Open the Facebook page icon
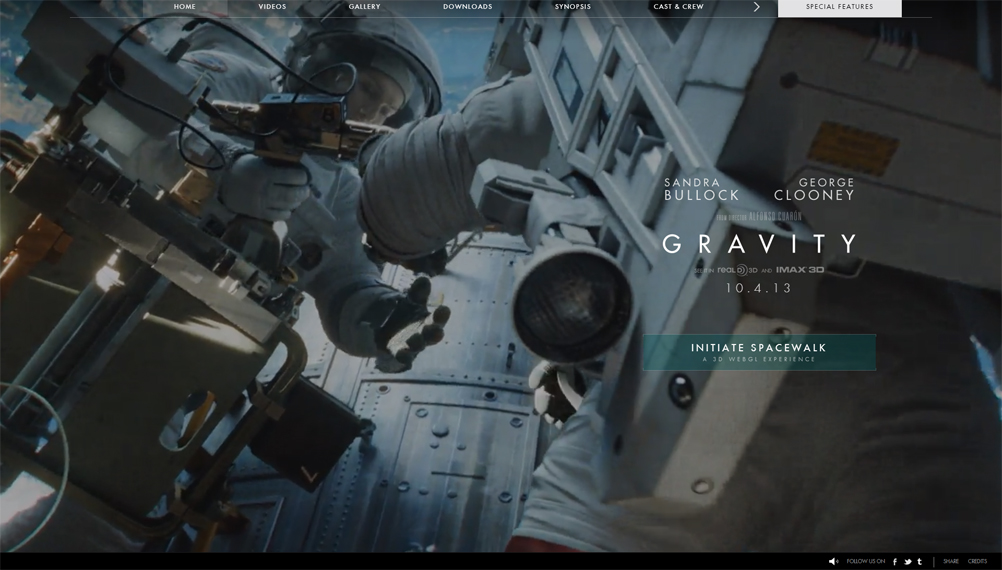 click(x=895, y=562)
